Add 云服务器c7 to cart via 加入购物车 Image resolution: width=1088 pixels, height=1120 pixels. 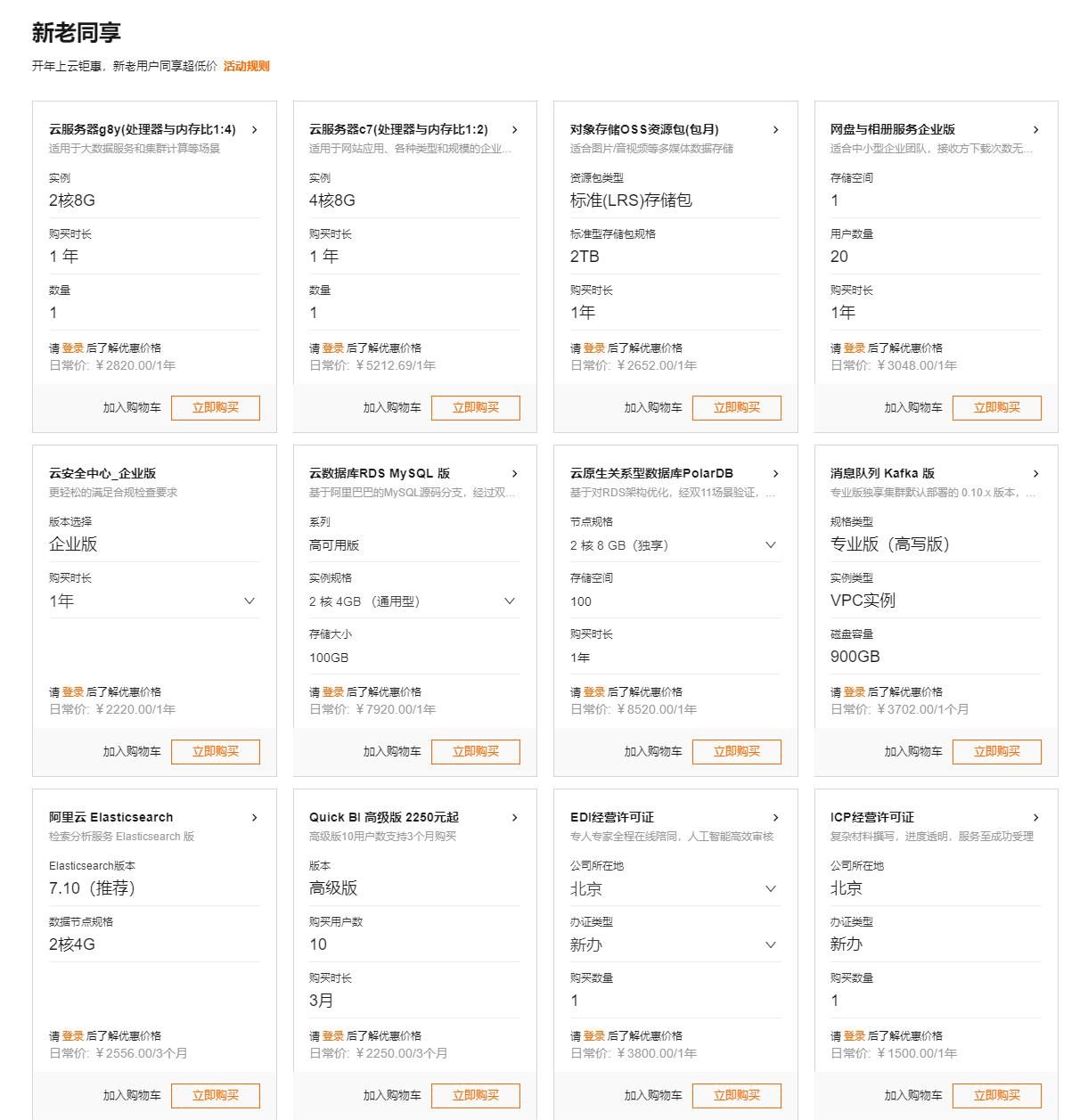coord(392,408)
